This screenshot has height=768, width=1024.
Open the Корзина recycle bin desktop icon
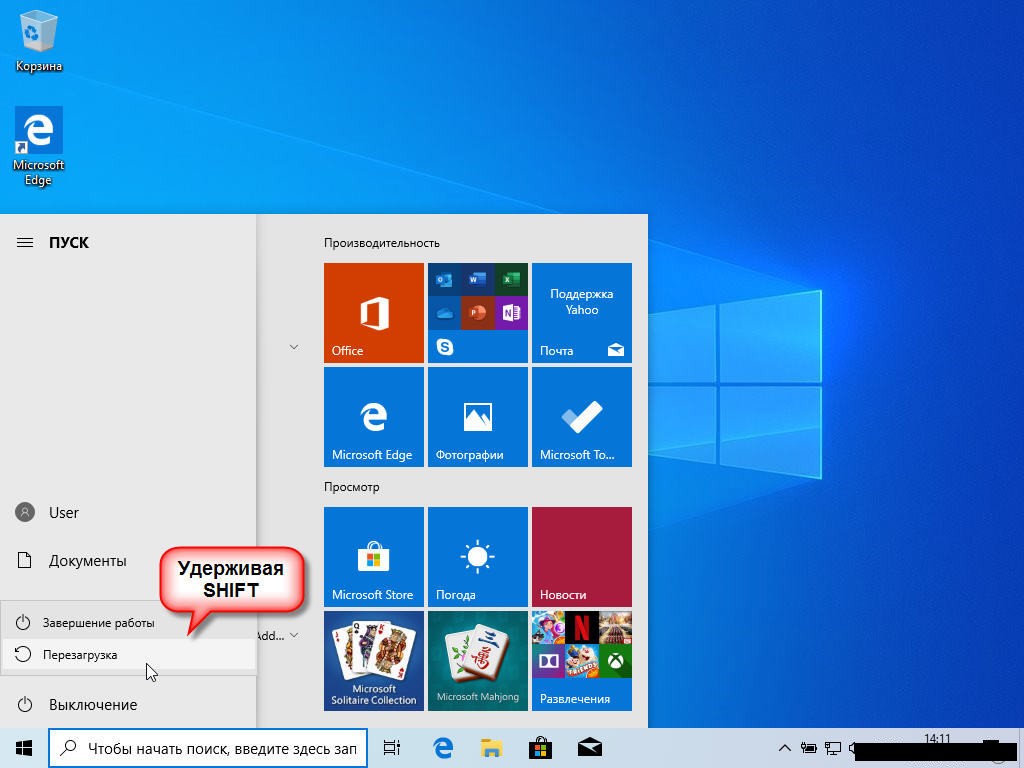click(39, 40)
